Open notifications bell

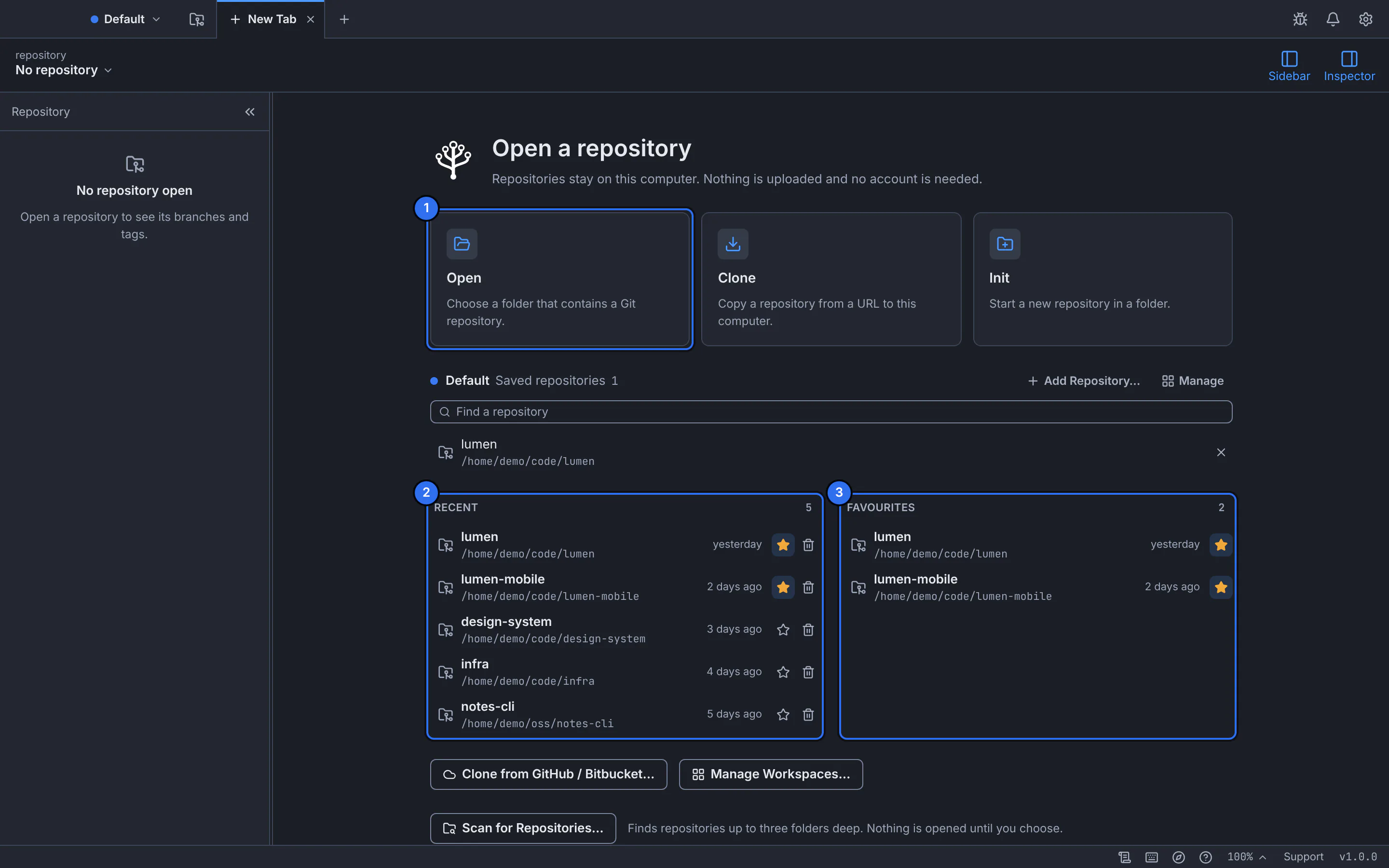[x=1333, y=19]
